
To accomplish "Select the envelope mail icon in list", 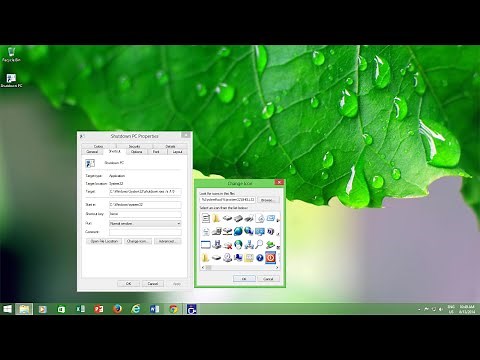I will (271, 218).
